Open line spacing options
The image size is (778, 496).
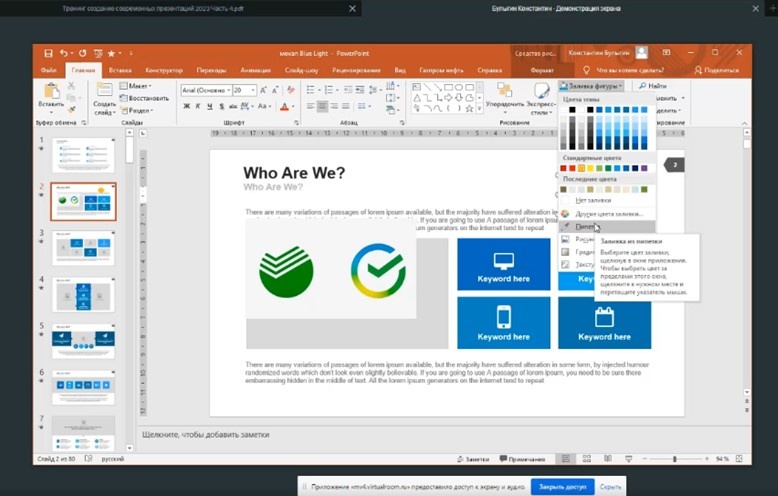374,90
